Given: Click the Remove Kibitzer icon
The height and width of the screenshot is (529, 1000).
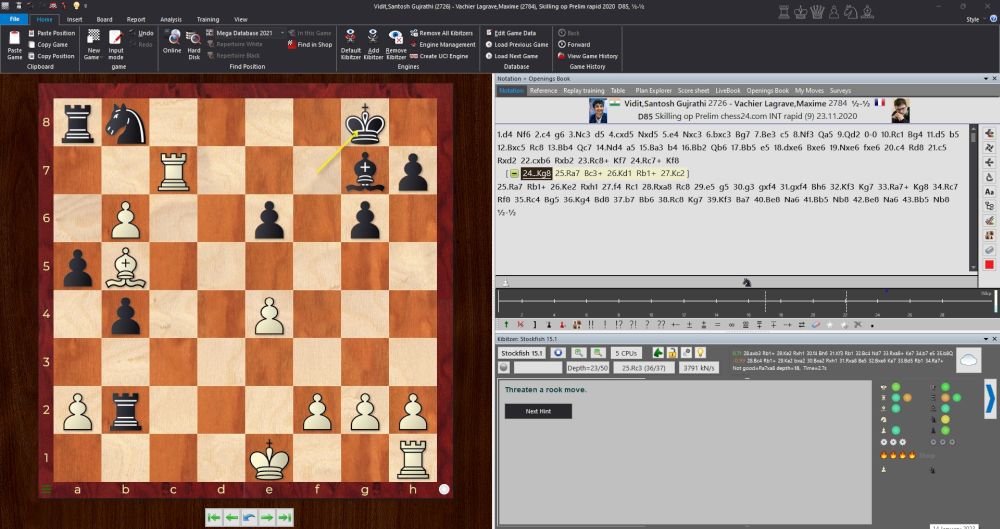Looking at the screenshot, I should [x=396, y=43].
